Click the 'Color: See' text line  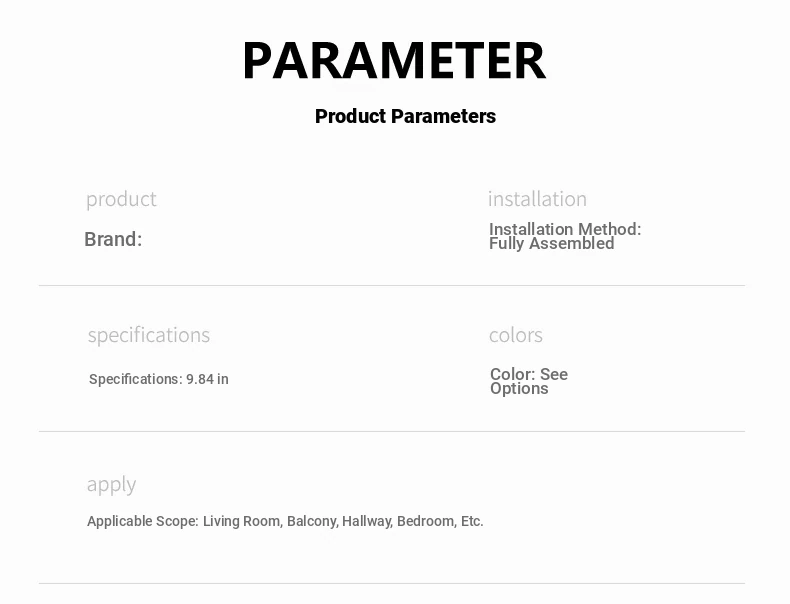point(529,374)
